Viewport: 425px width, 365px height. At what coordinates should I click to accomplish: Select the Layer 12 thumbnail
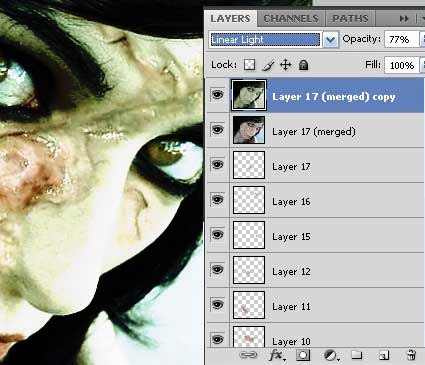pos(249,270)
